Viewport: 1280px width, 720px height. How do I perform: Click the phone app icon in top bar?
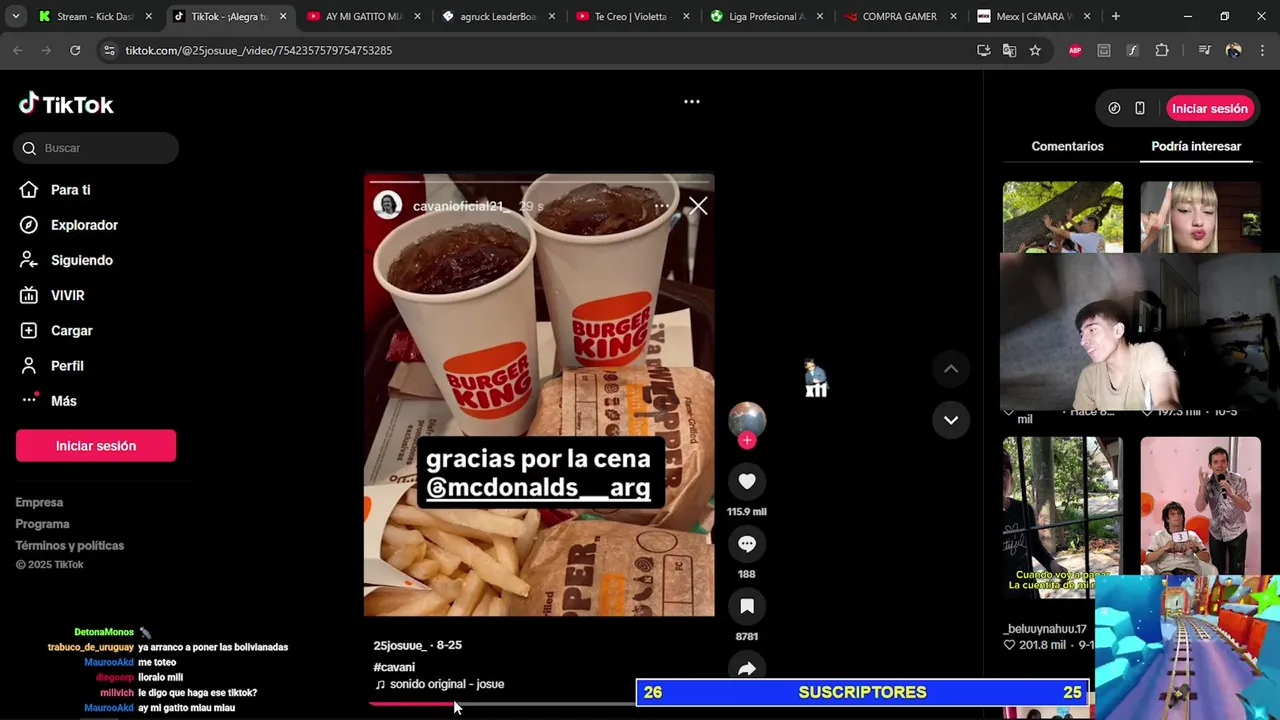[1140, 108]
